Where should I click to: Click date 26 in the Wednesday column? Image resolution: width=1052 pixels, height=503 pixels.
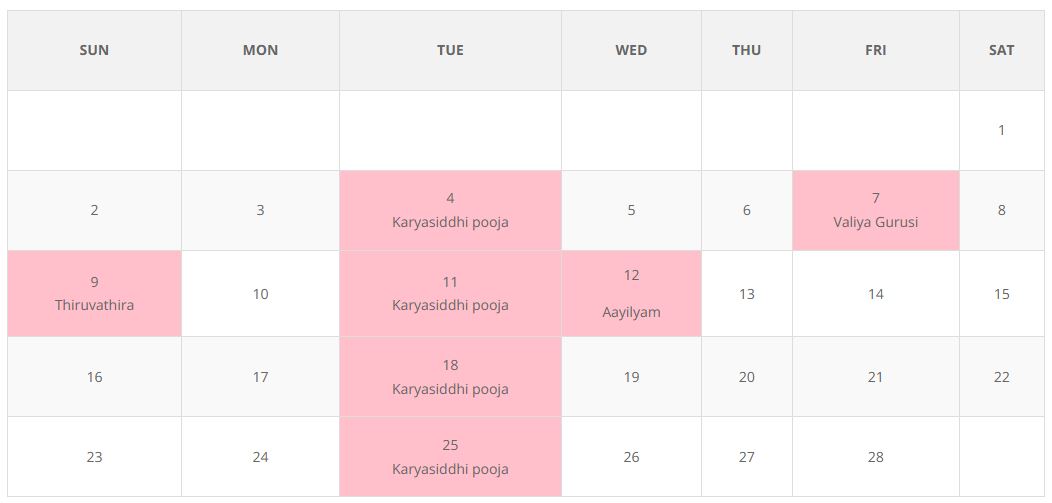pyautogui.click(x=631, y=457)
